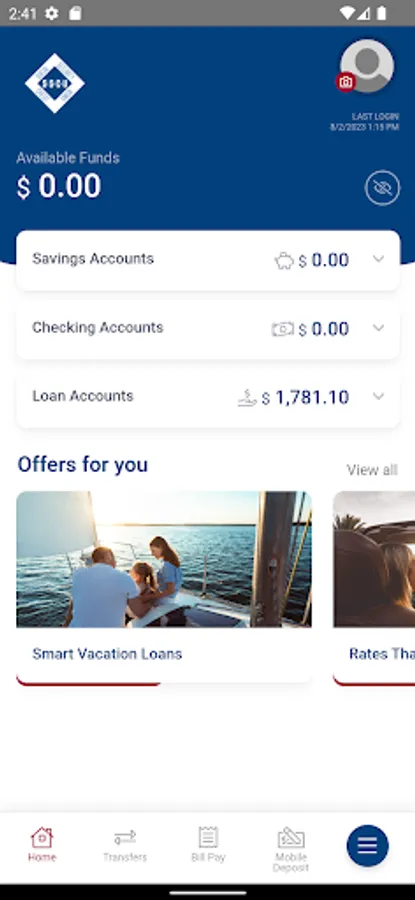Open the Smart Vacation Loans photo

coord(164,559)
